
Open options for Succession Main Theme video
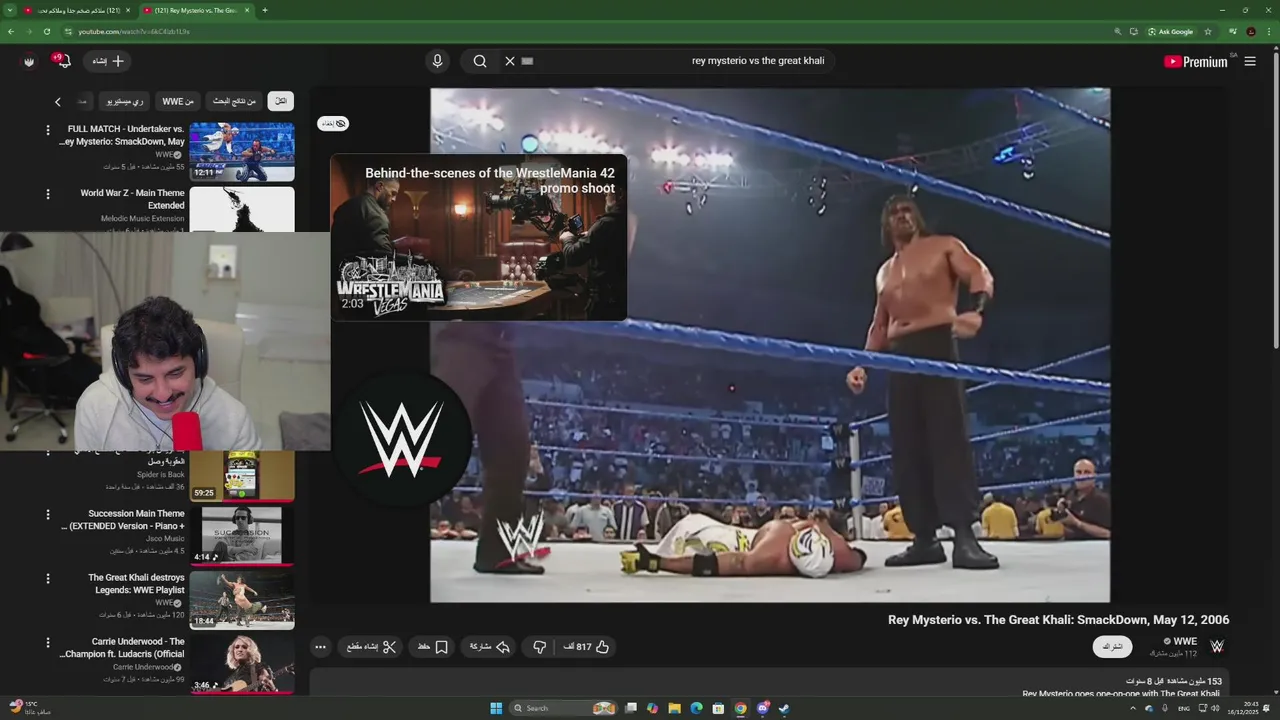(47, 515)
